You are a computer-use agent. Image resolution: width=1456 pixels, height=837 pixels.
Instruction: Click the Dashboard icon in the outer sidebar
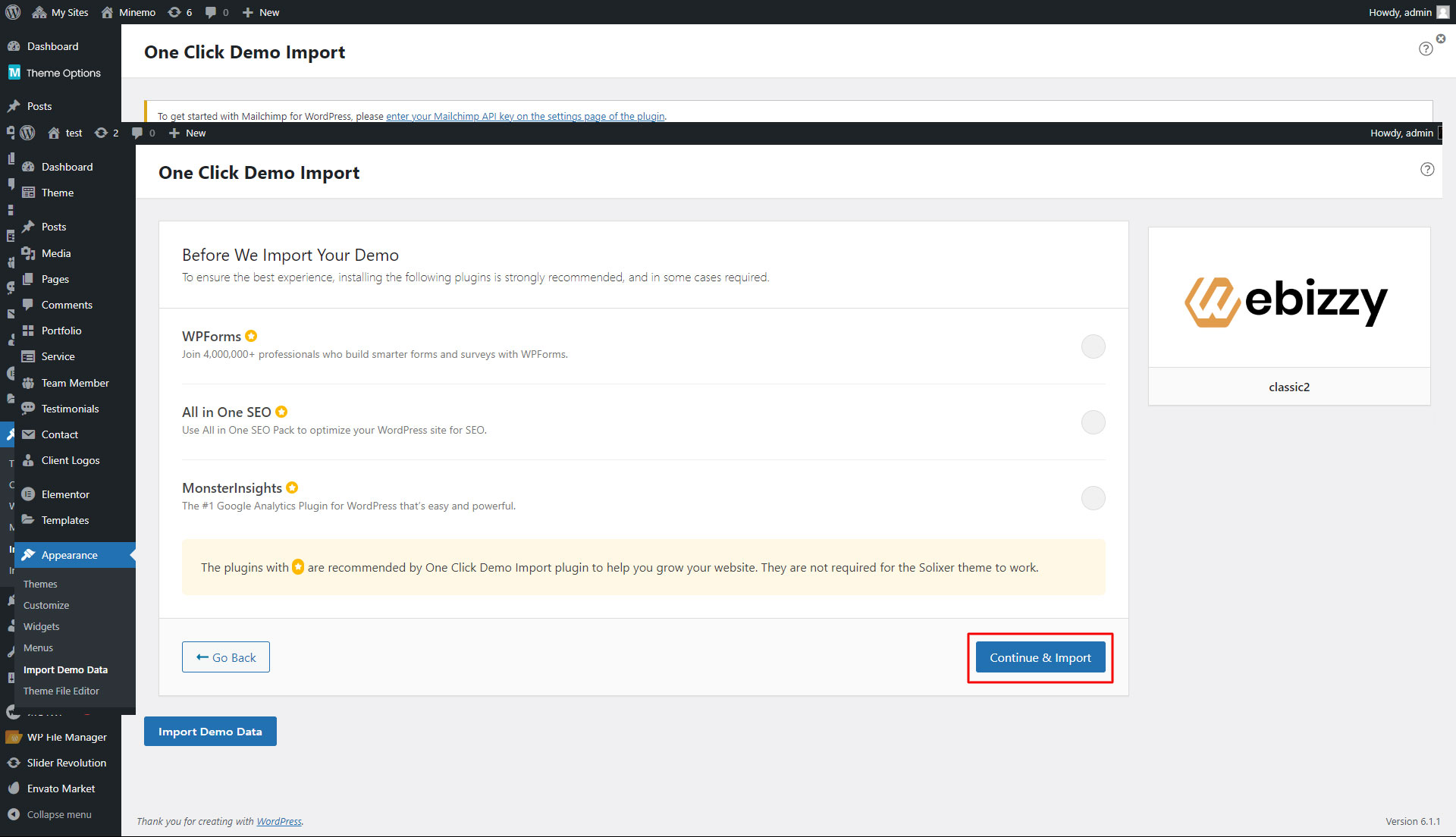(x=13, y=46)
